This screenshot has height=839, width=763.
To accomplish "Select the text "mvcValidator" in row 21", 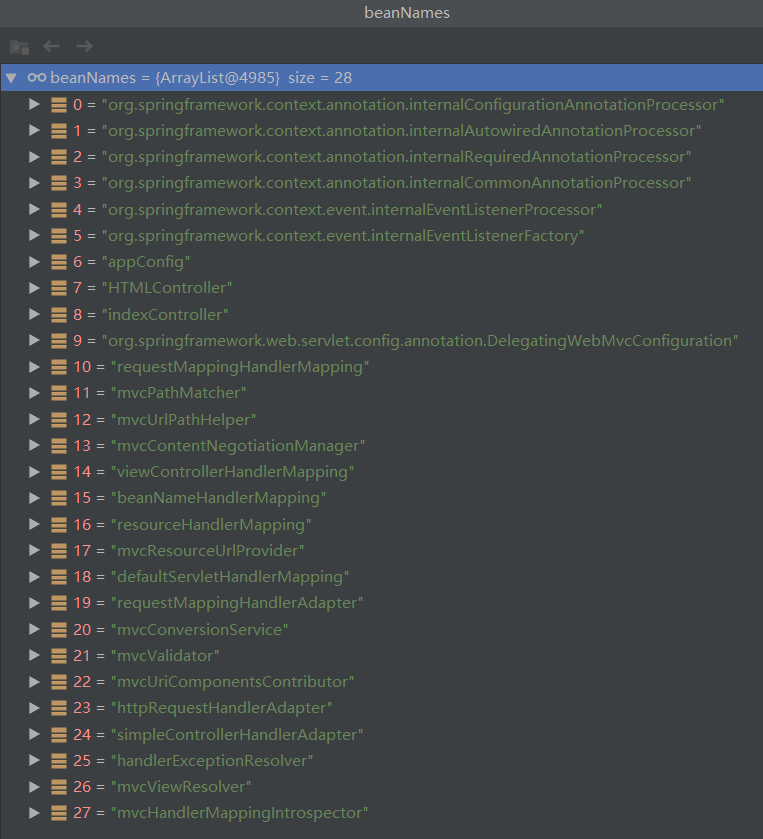I will [x=165, y=655].
